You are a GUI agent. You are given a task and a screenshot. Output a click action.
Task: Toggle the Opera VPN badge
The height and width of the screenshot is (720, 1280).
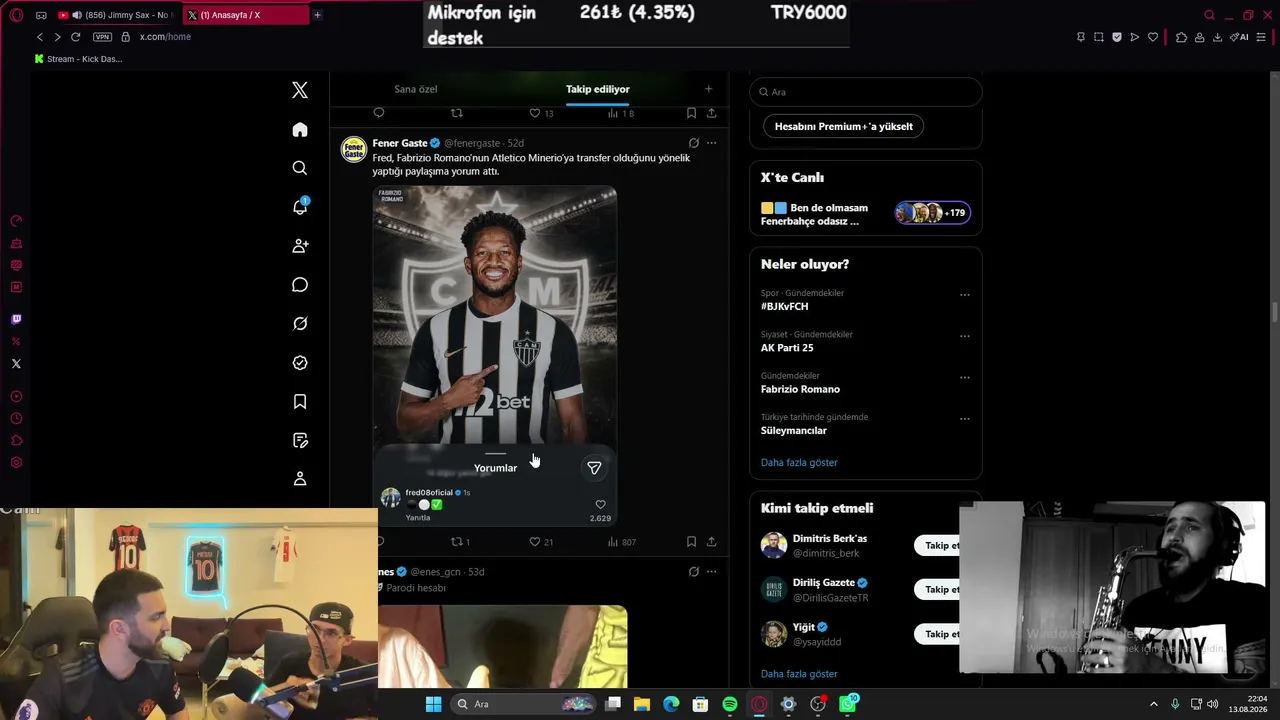click(102, 37)
